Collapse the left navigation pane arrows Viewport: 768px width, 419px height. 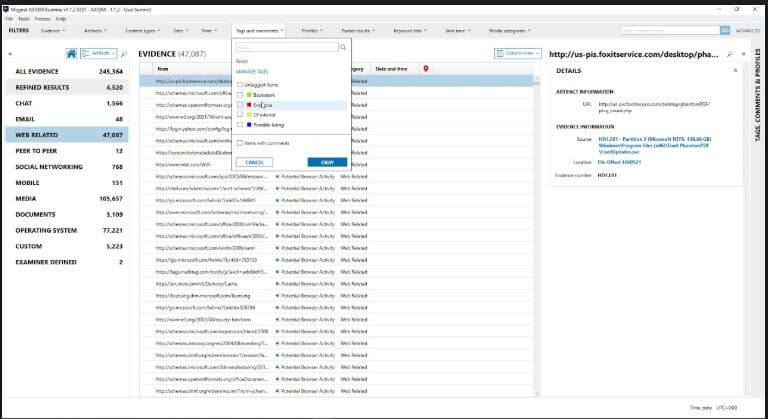10,54
